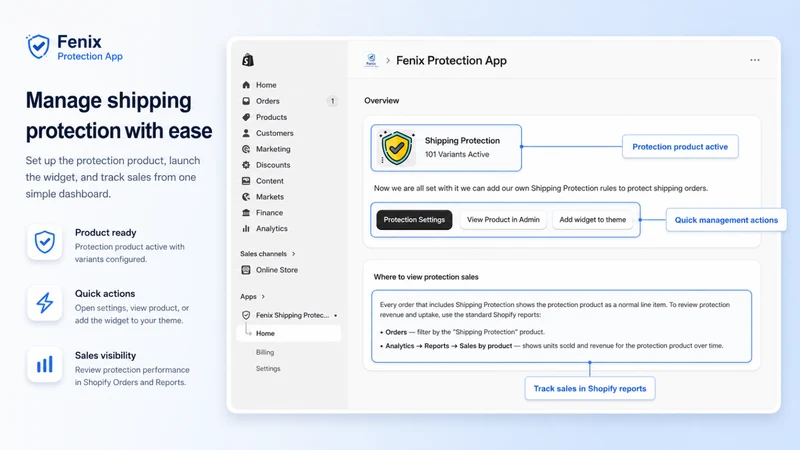Click the Quick actions lightning icon

tap(45, 303)
